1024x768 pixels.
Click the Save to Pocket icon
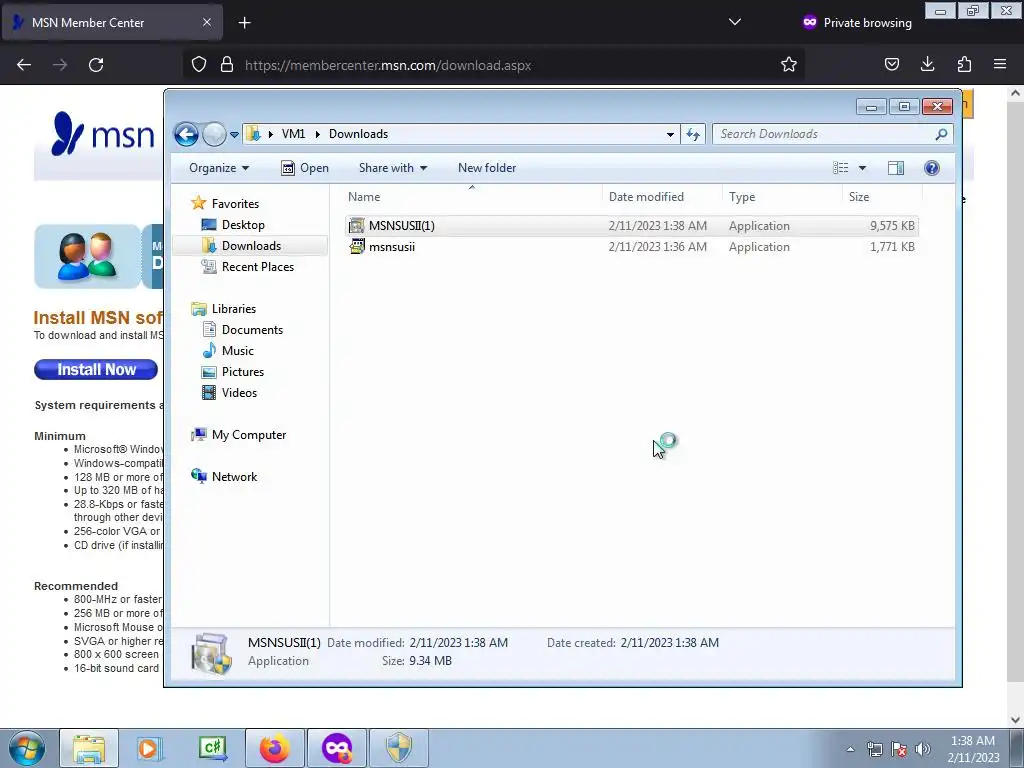click(892, 64)
